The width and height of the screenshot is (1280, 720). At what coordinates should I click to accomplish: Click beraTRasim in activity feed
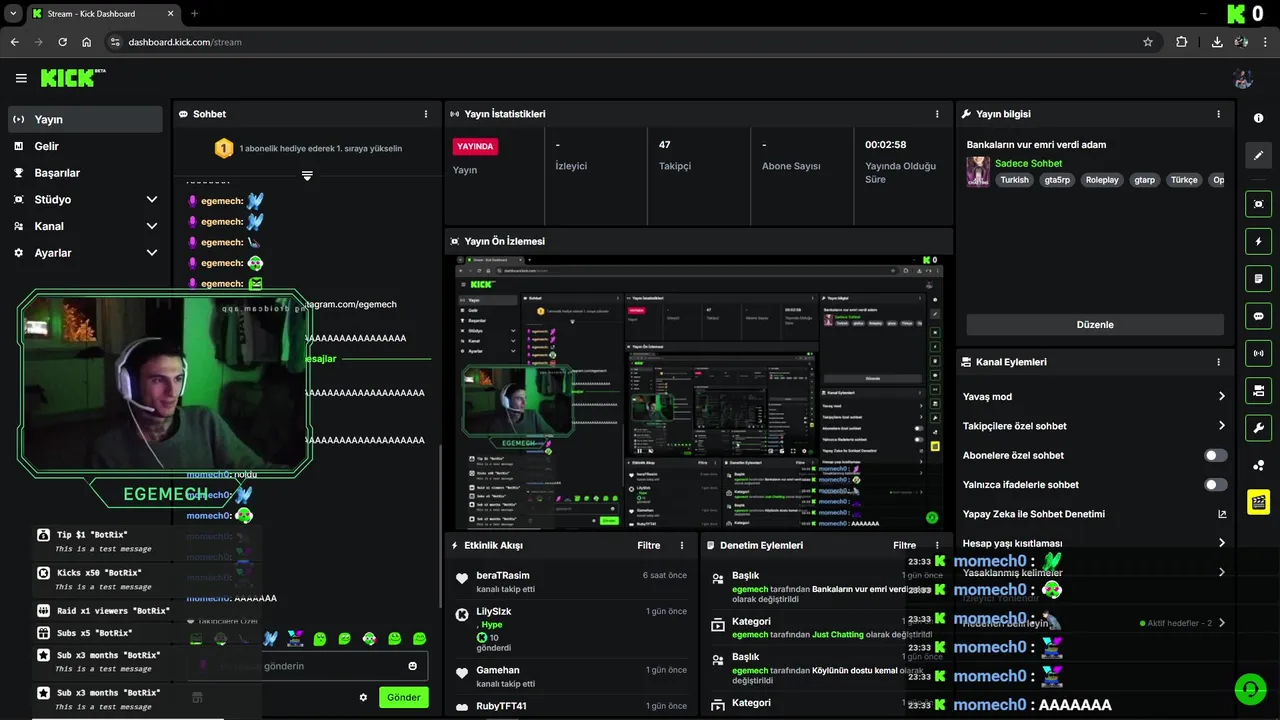pos(503,575)
